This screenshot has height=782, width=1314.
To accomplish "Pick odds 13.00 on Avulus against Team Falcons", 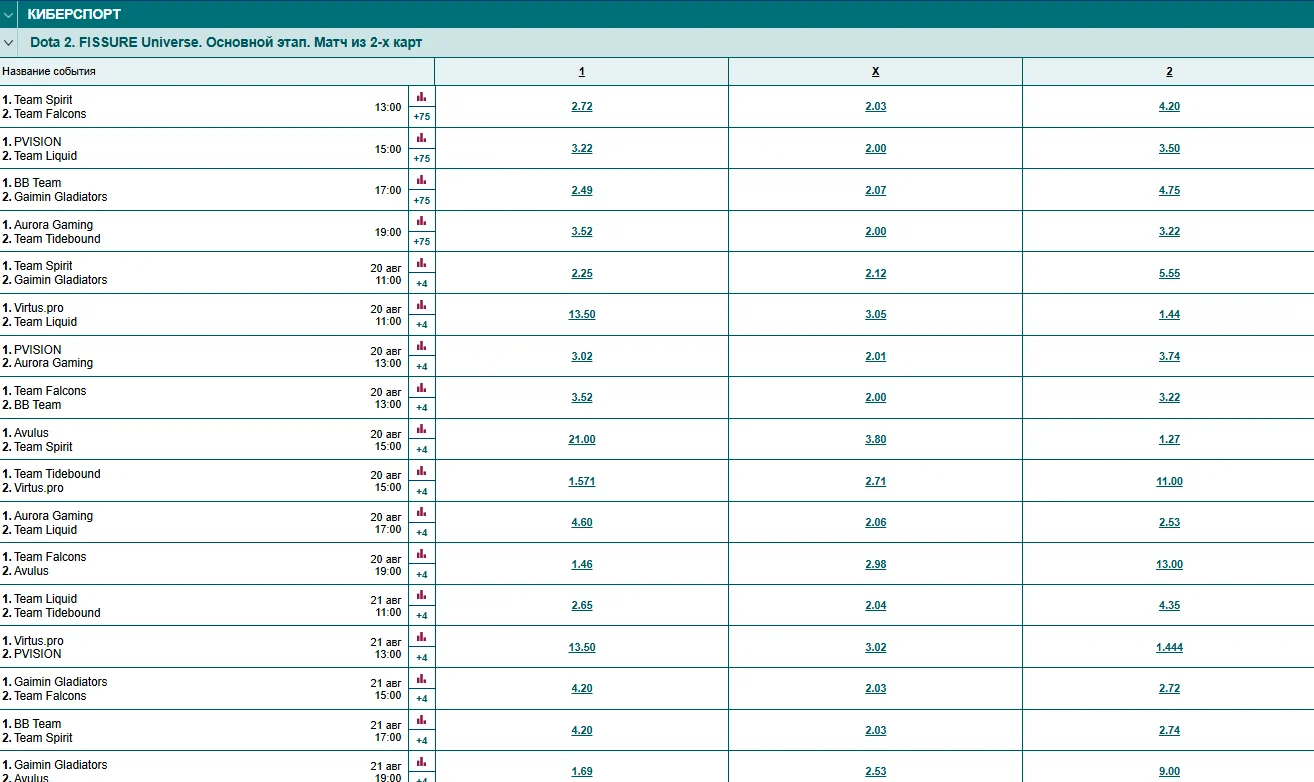I will [x=1169, y=565].
